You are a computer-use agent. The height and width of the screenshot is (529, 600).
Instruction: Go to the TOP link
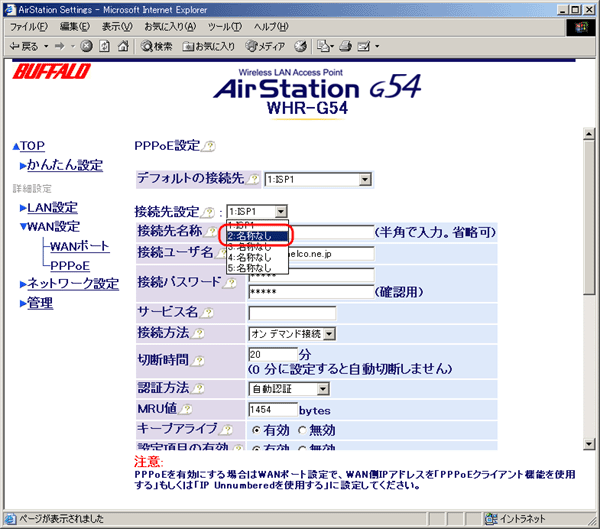[33, 146]
